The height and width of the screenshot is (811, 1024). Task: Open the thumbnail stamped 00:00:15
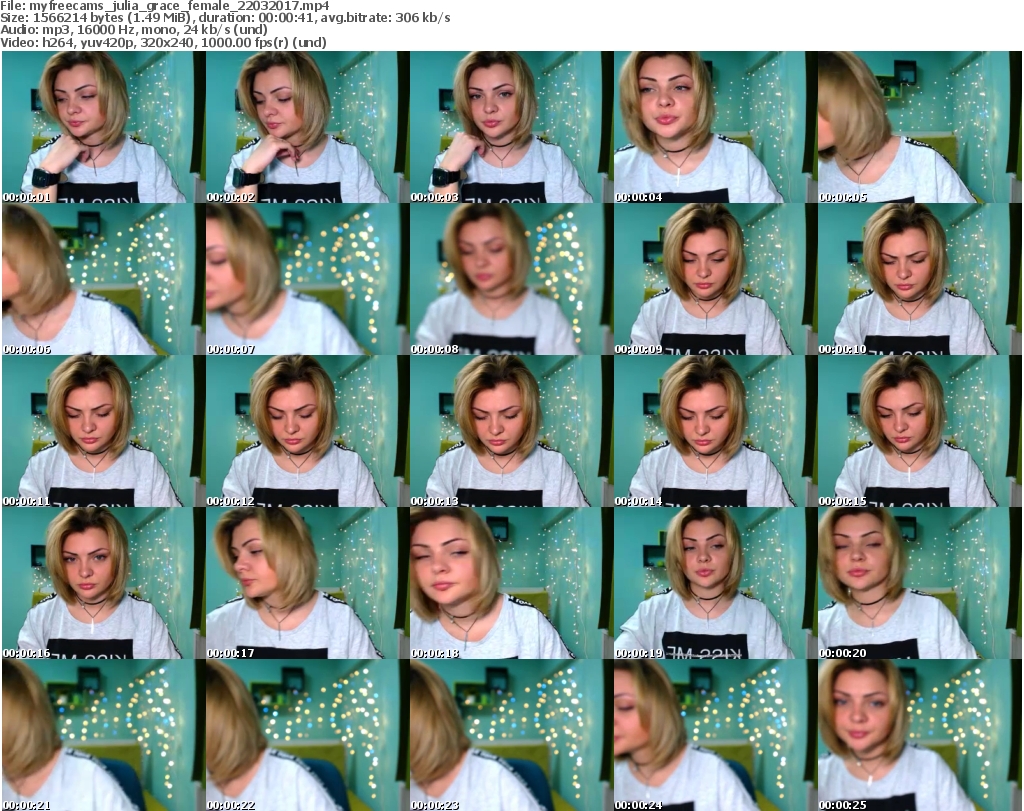(919, 431)
